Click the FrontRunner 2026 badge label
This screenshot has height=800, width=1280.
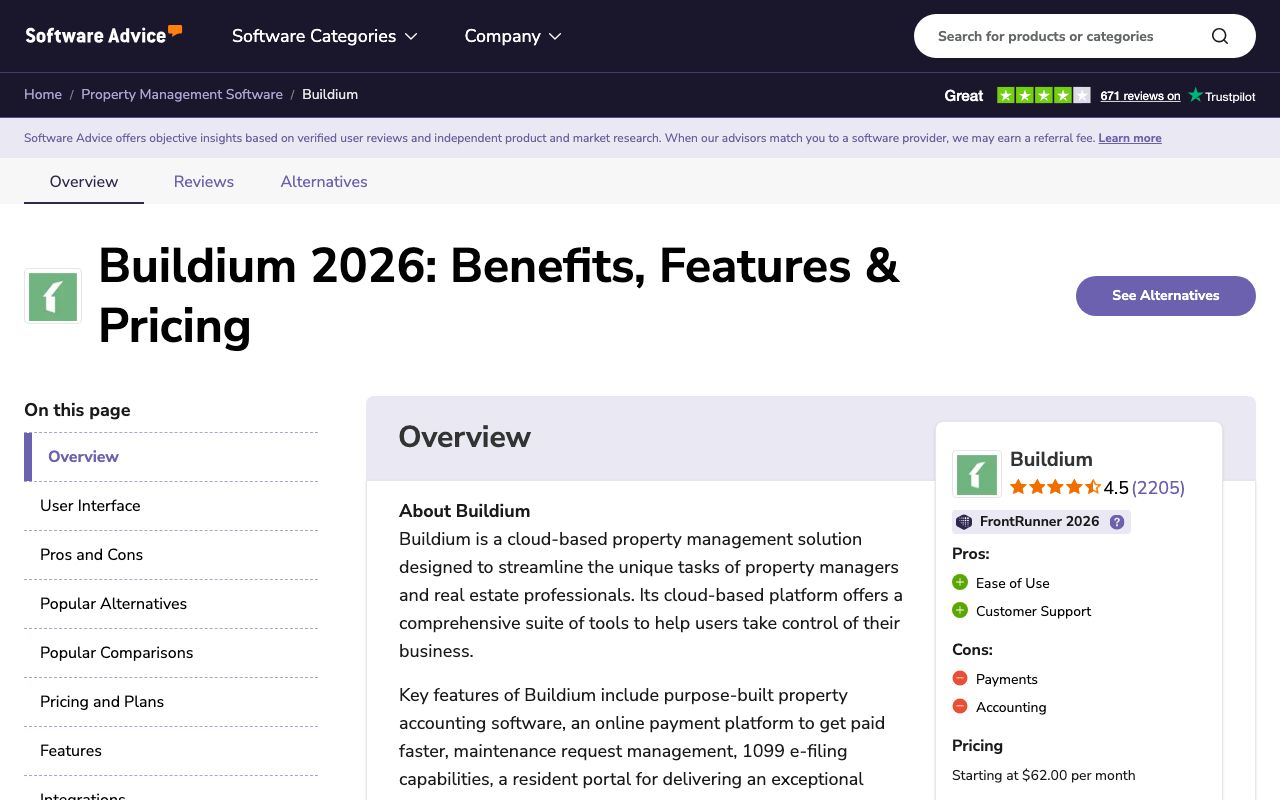pos(1040,521)
